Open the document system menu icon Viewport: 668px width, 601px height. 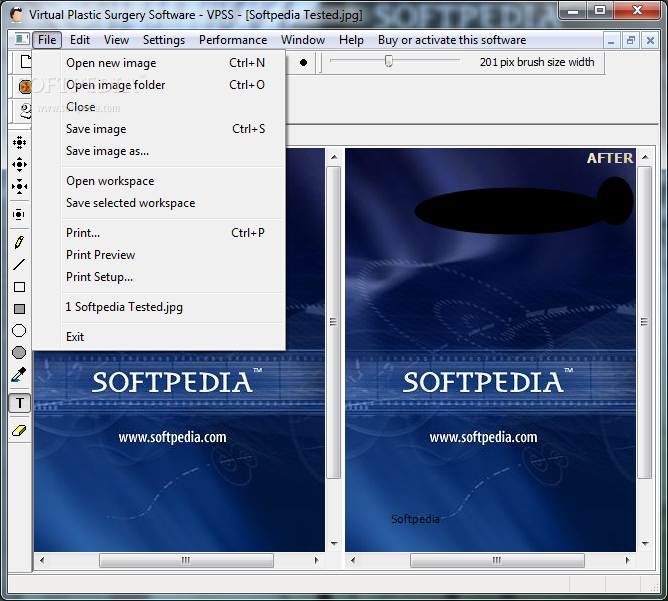click(21, 40)
